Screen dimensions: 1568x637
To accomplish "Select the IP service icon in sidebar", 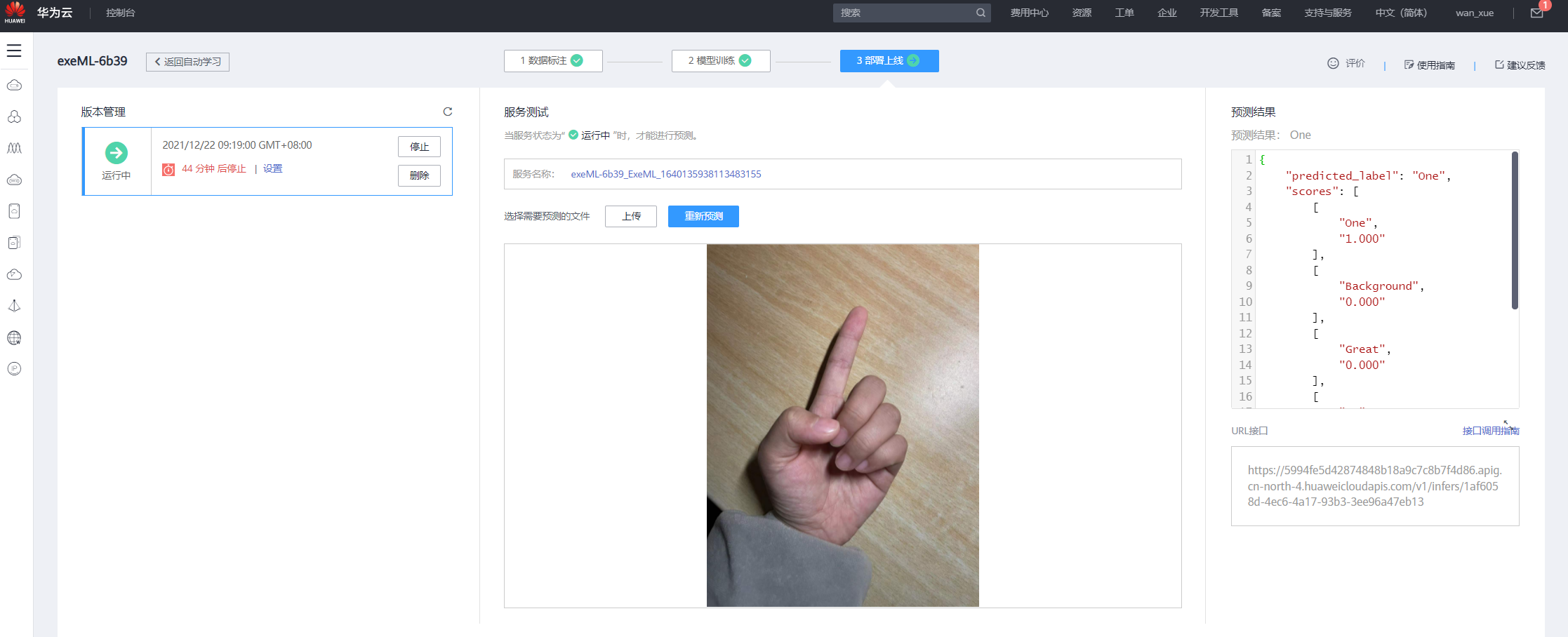I will (x=14, y=368).
